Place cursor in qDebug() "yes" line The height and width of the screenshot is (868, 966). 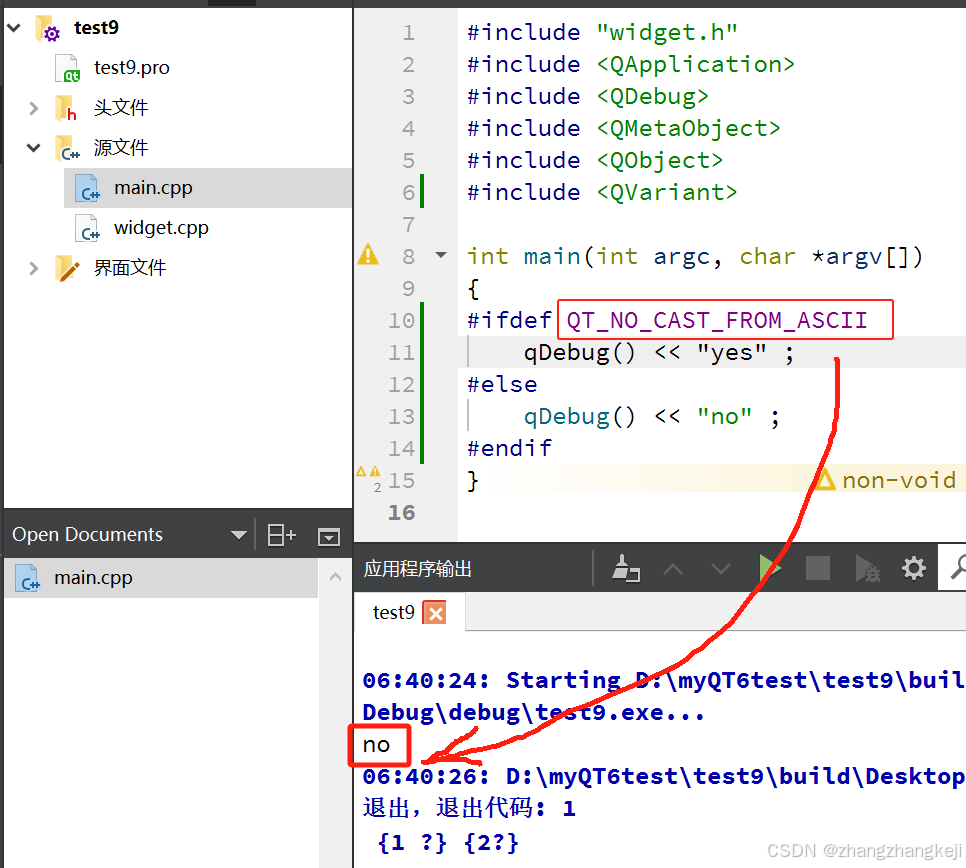click(659, 353)
